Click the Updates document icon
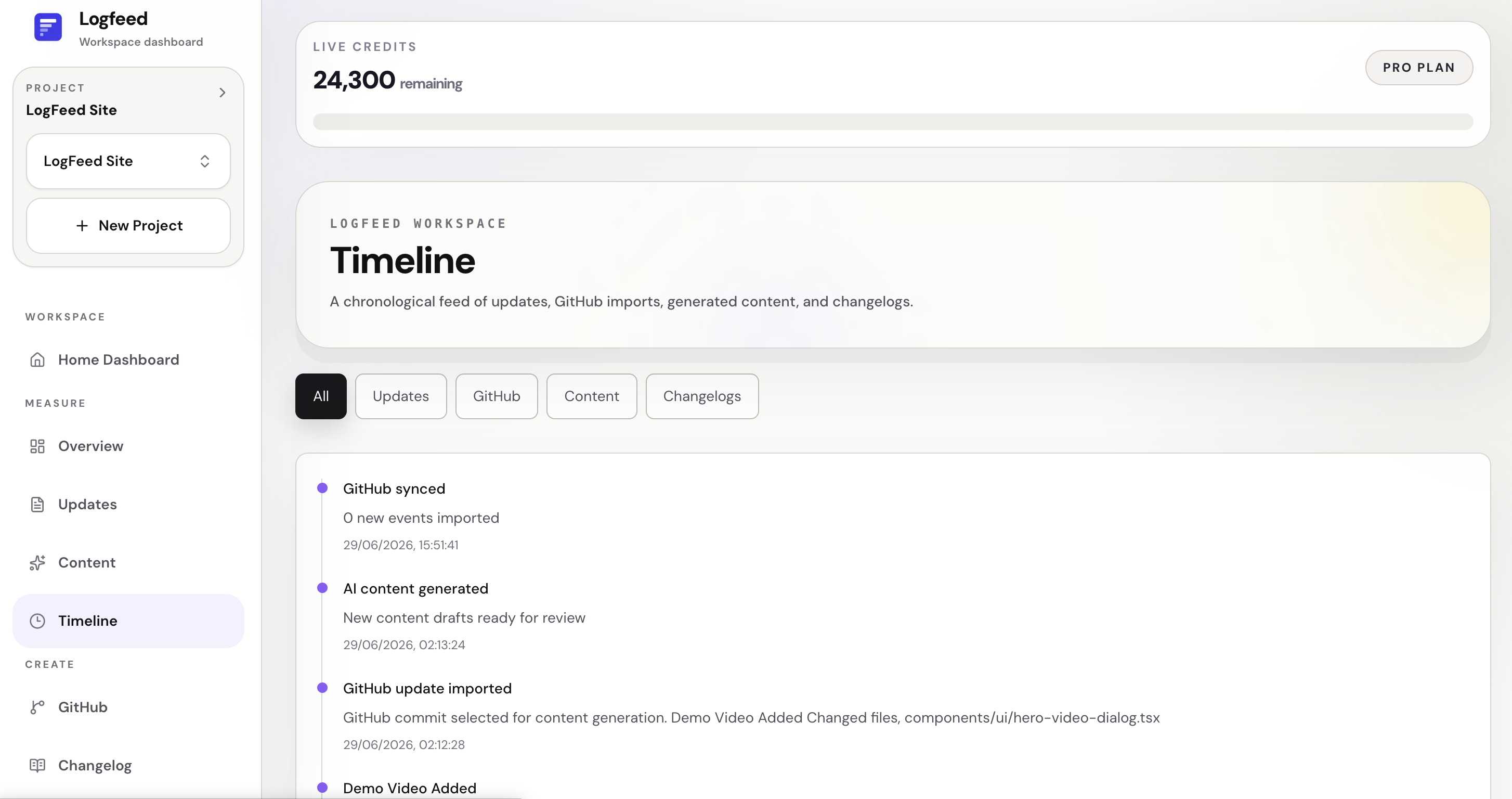 tap(37, 504)
